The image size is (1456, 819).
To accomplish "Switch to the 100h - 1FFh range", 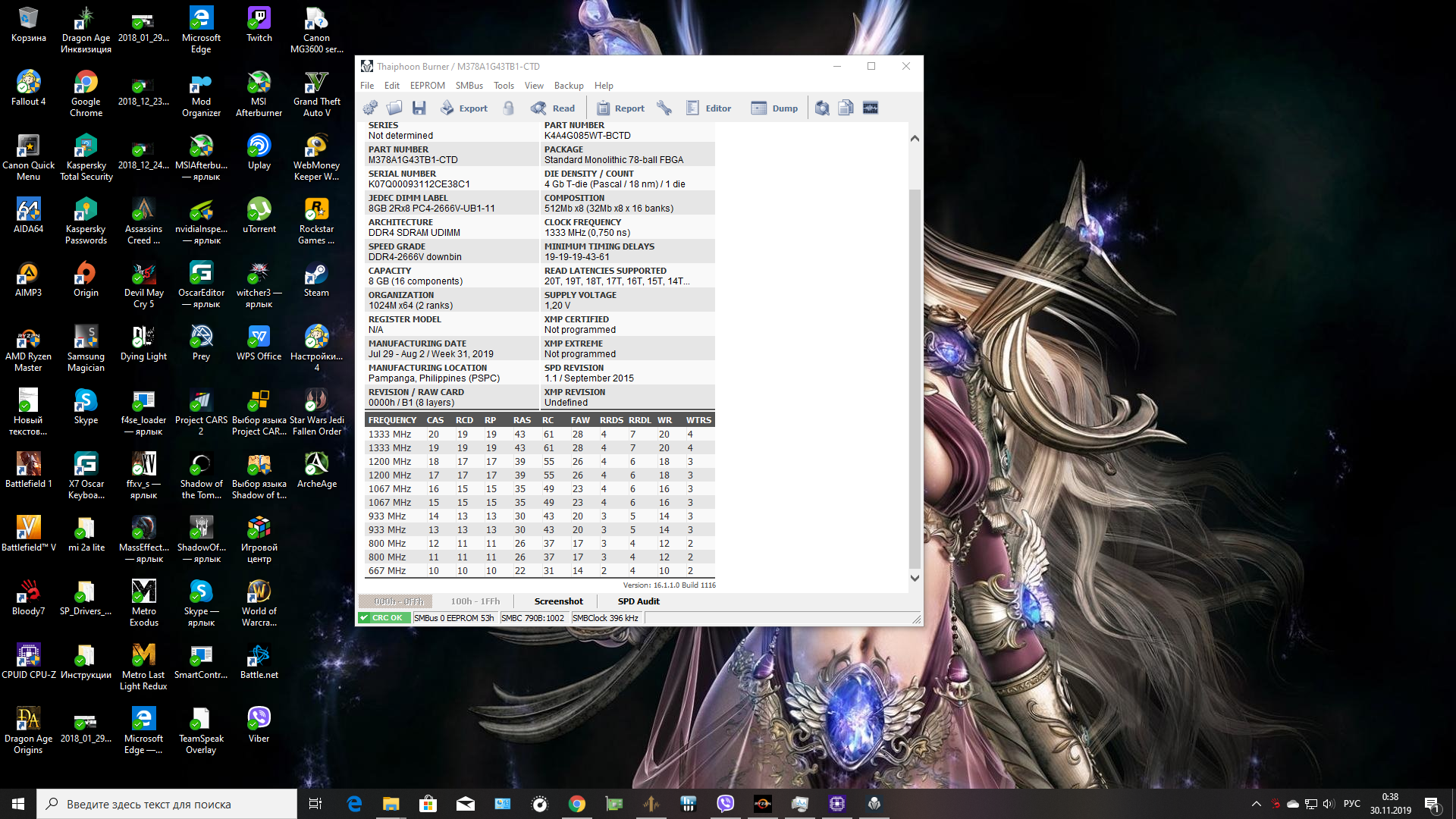I will [475, 601].
